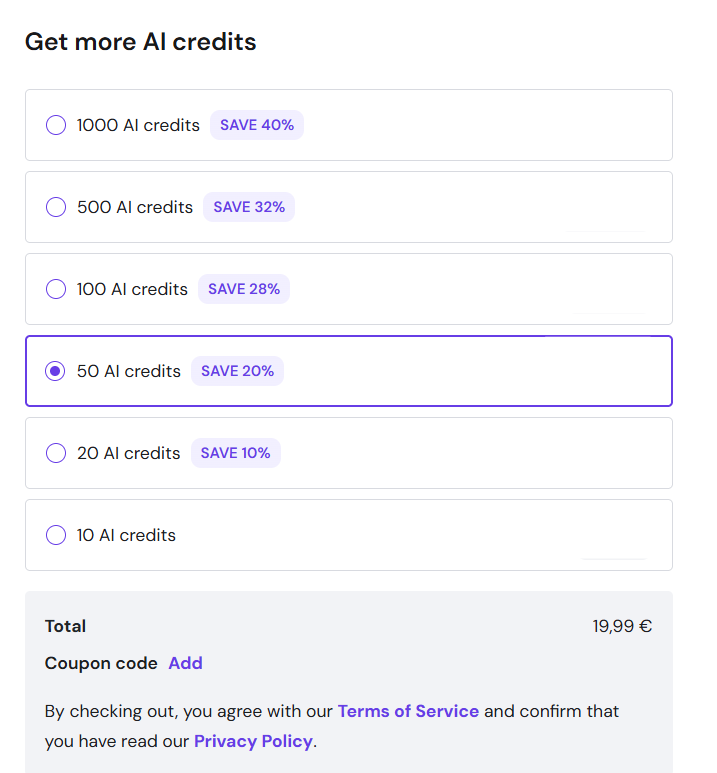Click the SAVE 40% badge
This screenshot has height=773, width=717.
(x=257, y=125)
